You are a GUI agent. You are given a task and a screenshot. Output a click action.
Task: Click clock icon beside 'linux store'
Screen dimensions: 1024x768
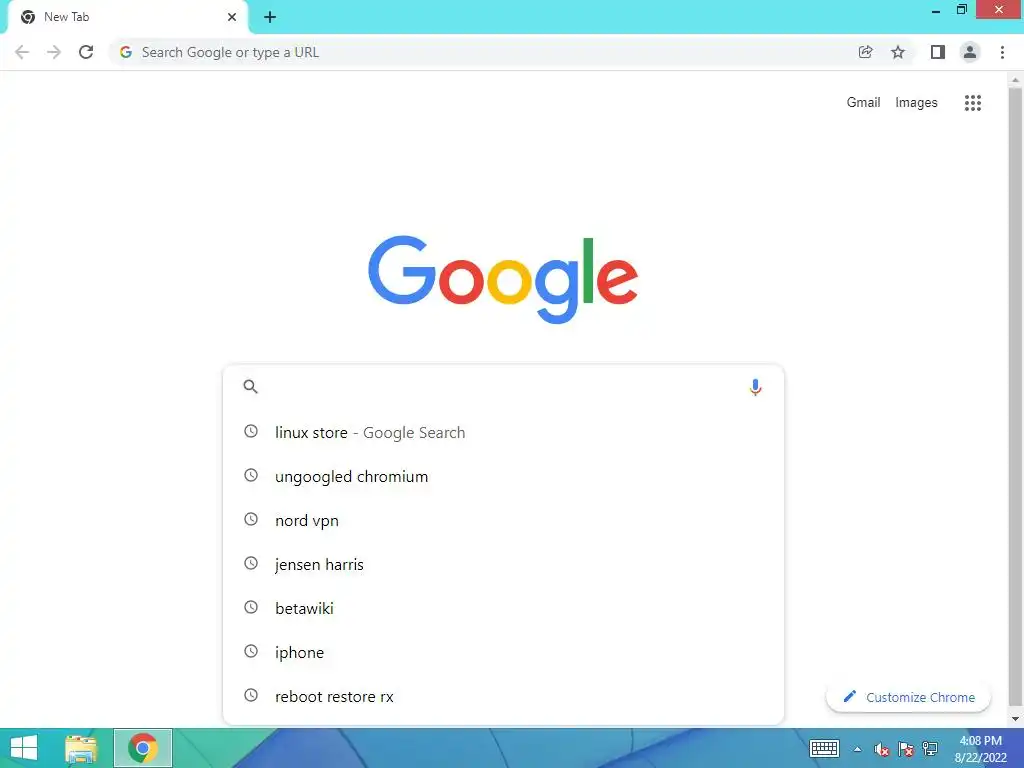click(251, 431)
